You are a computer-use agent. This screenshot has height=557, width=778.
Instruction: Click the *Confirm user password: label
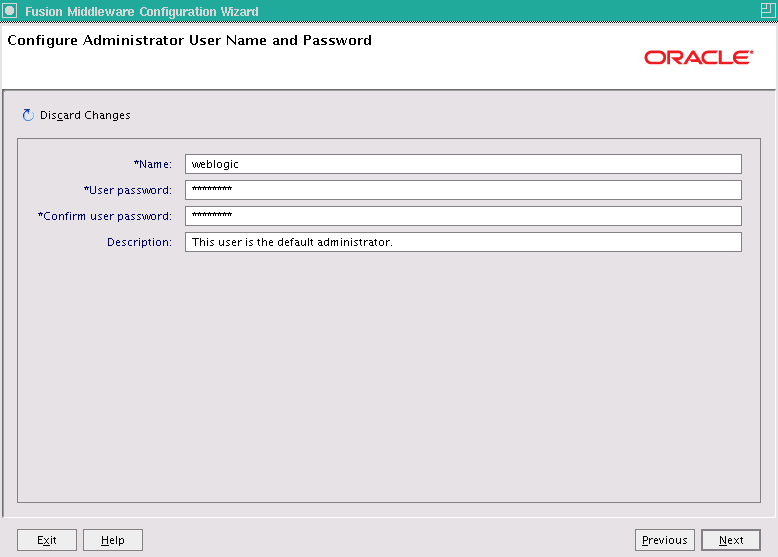coord(105,216)
